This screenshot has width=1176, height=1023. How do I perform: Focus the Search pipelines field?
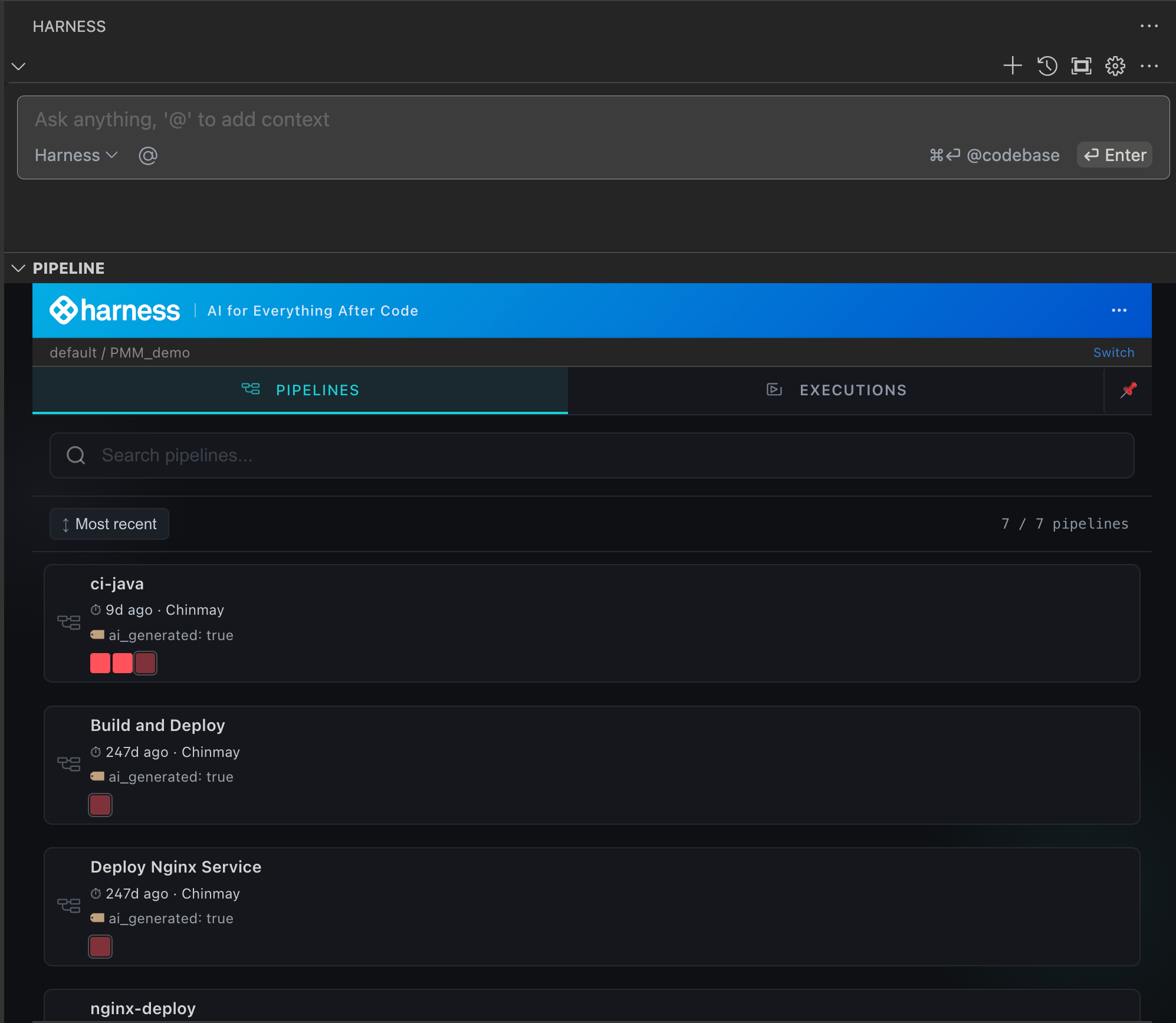pos(592,455)
